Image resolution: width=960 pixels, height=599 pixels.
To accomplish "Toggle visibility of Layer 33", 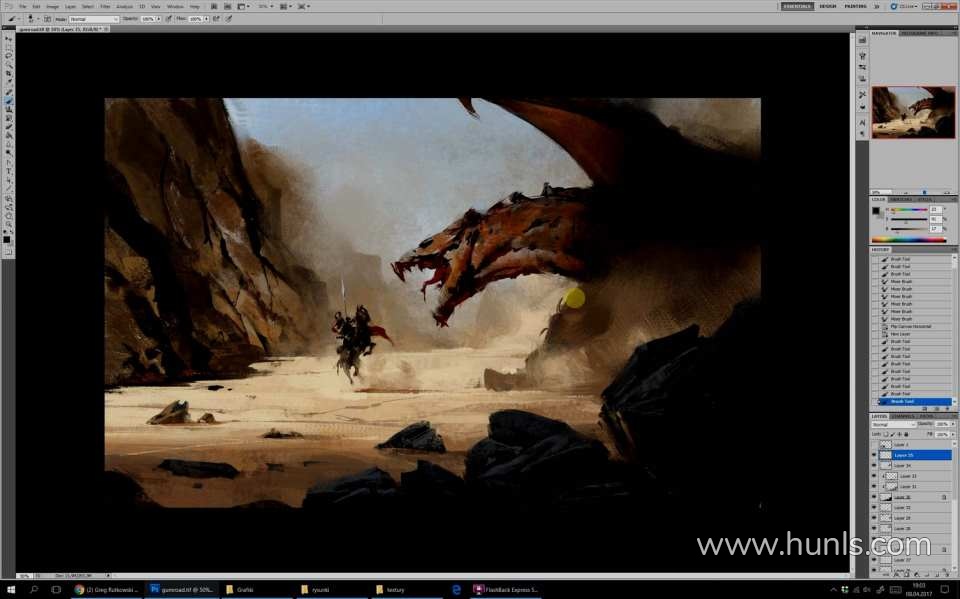I will (874, 476).
